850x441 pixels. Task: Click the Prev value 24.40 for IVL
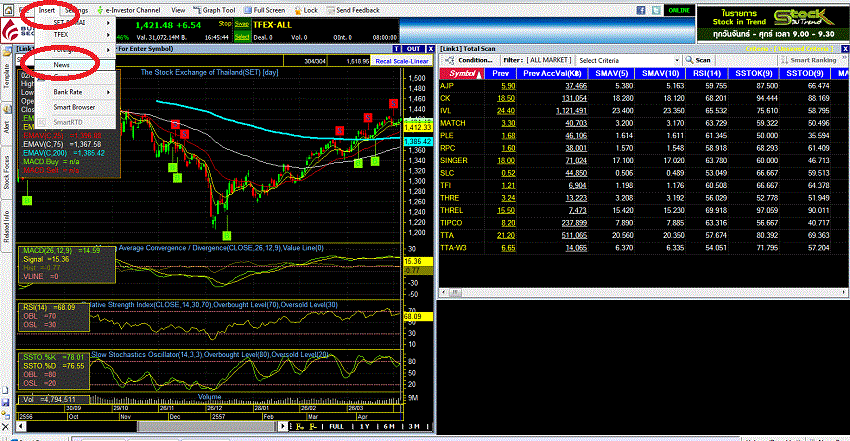coord(506,111)
